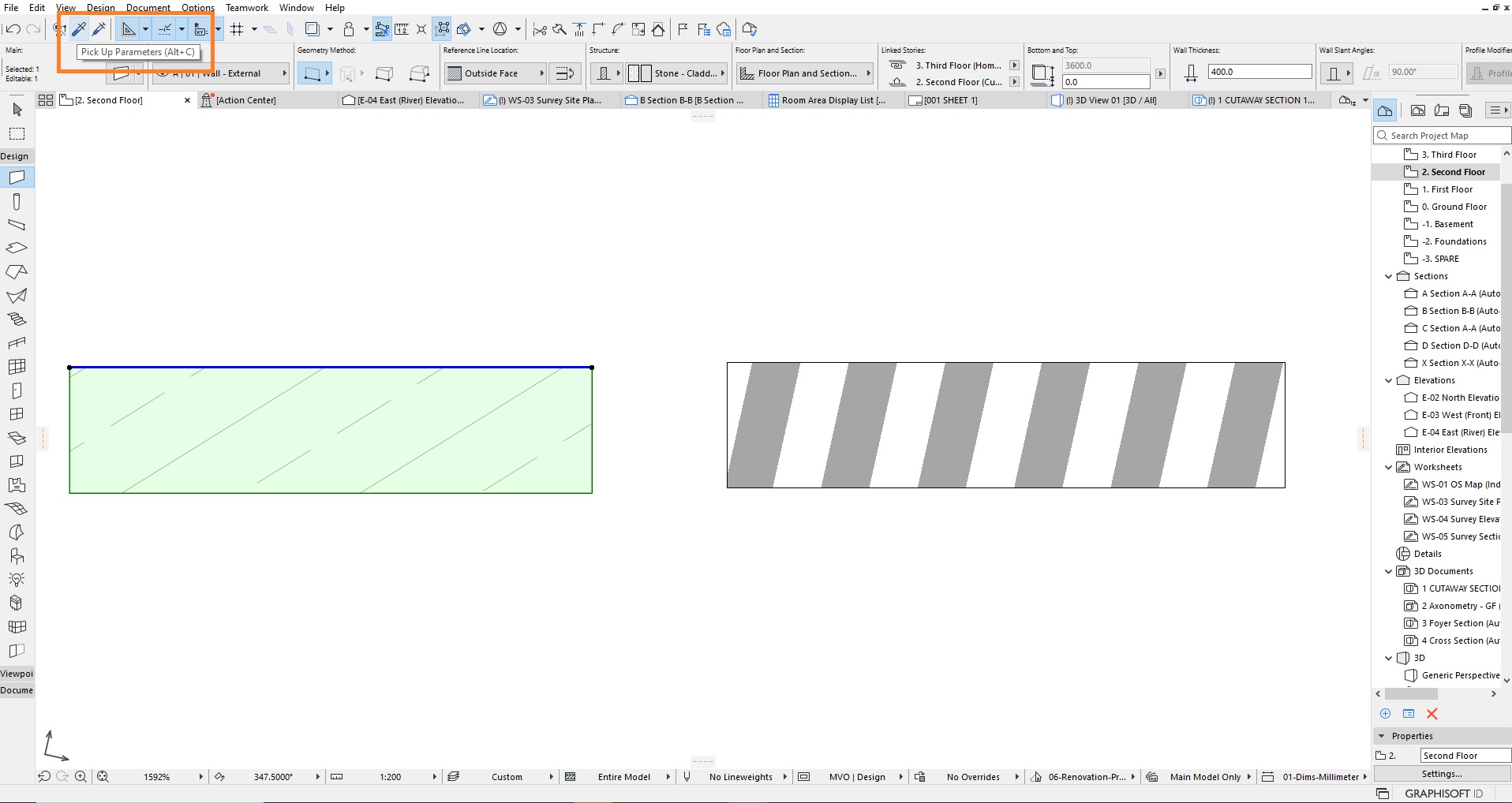
Task: Click the Wall Thickness 400.0 value field
Action: coord(1258,71)
